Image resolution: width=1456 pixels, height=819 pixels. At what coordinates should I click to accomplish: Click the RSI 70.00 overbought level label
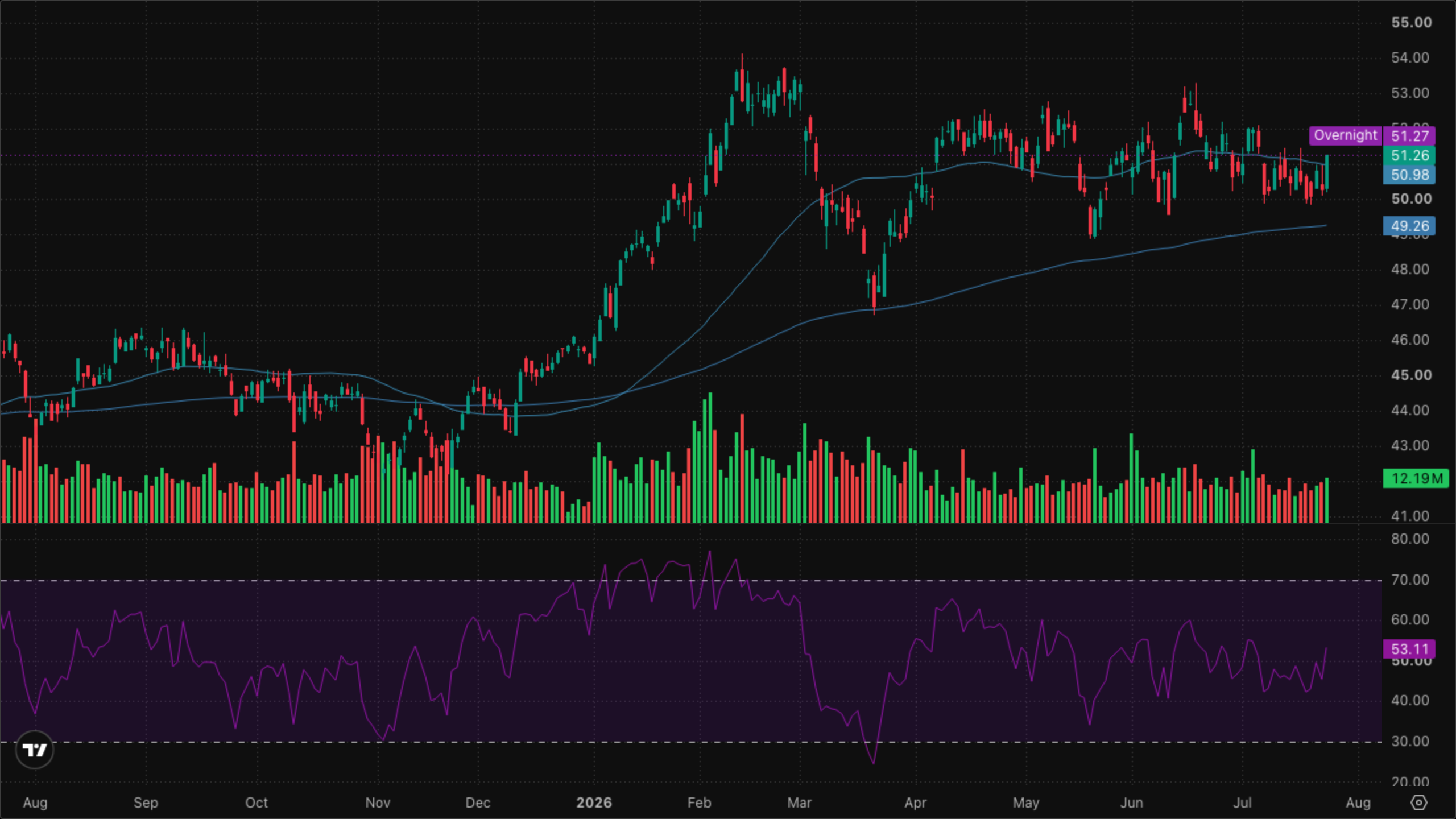tap(1410, 580)
